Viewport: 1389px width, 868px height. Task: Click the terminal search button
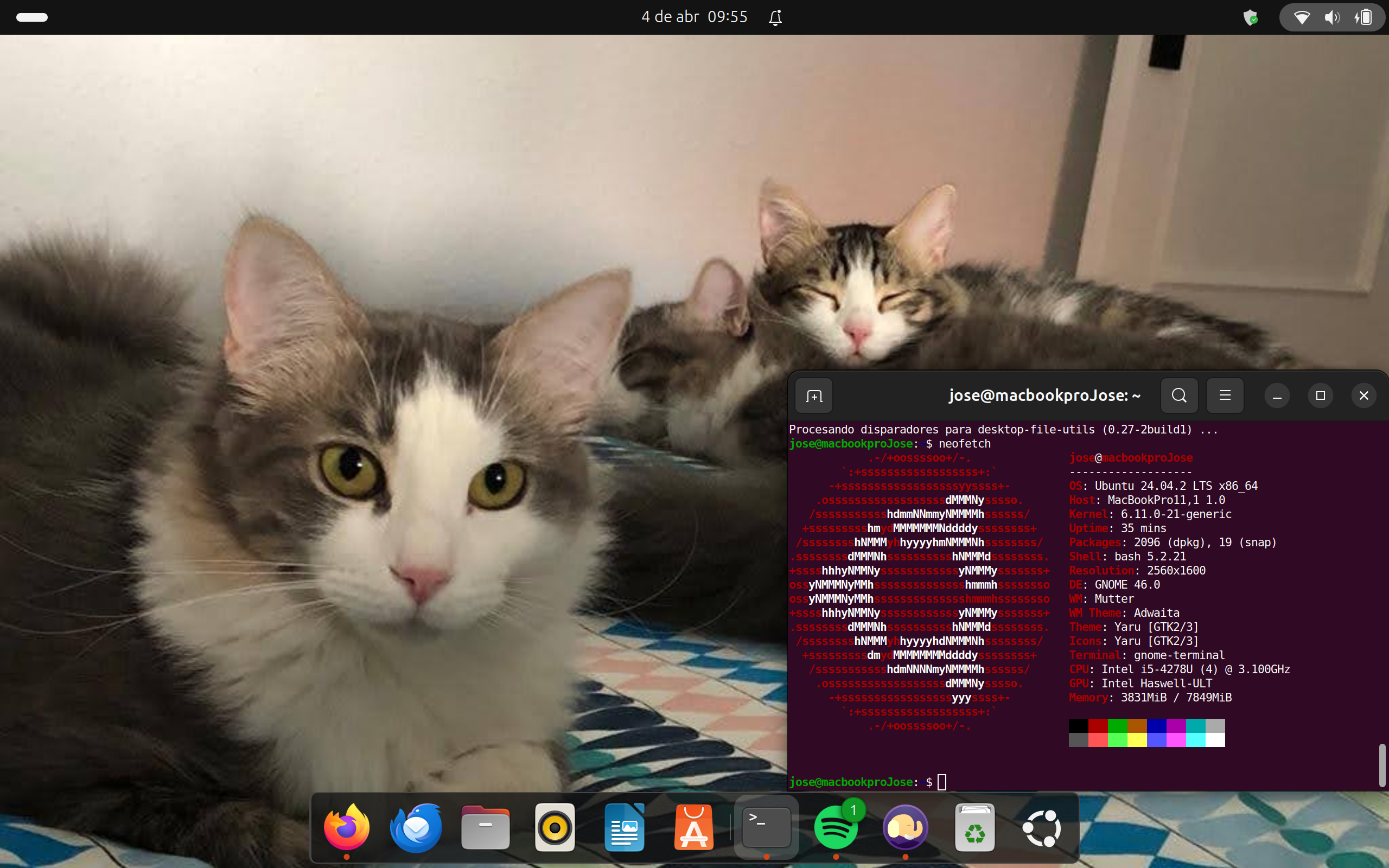(x=1179, y=395)
